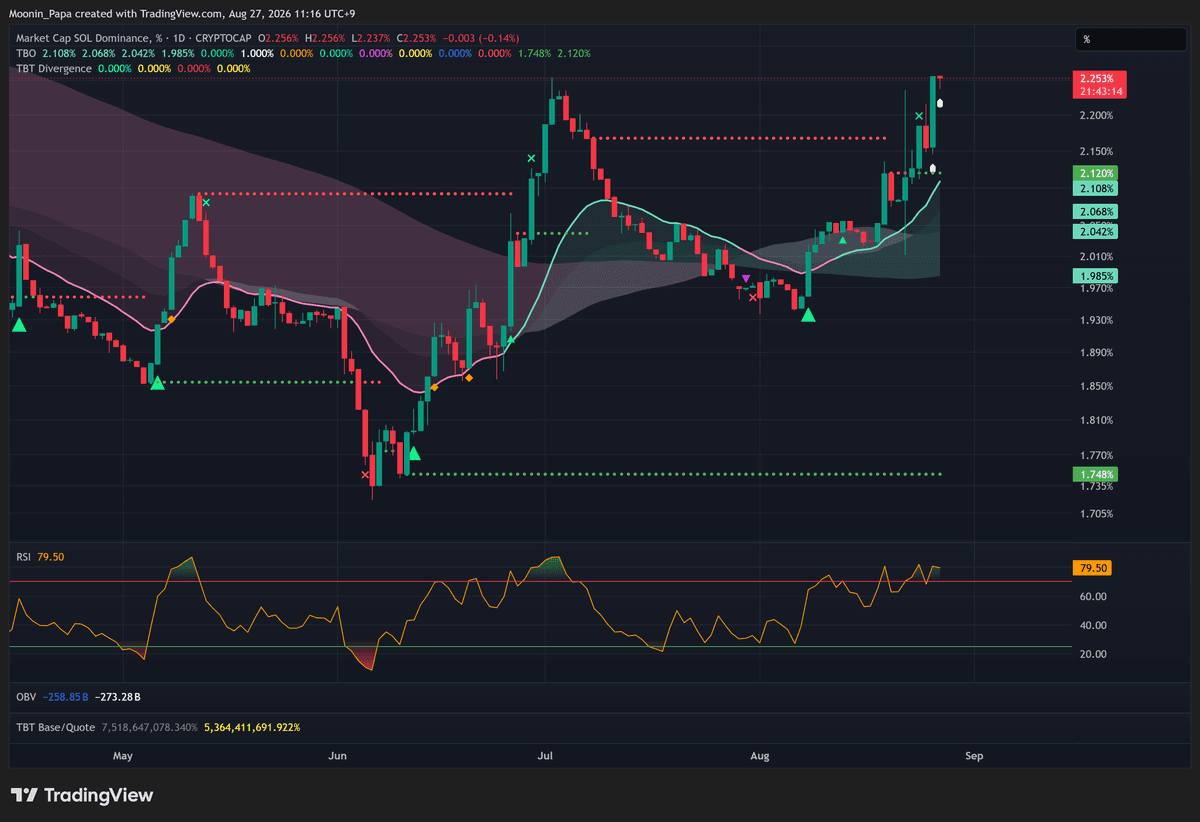Click the change value '−0.003 (−0.14%)'
Image resolution: width=1200 pixels, height=822 pixels.
(x=482, y=37)
